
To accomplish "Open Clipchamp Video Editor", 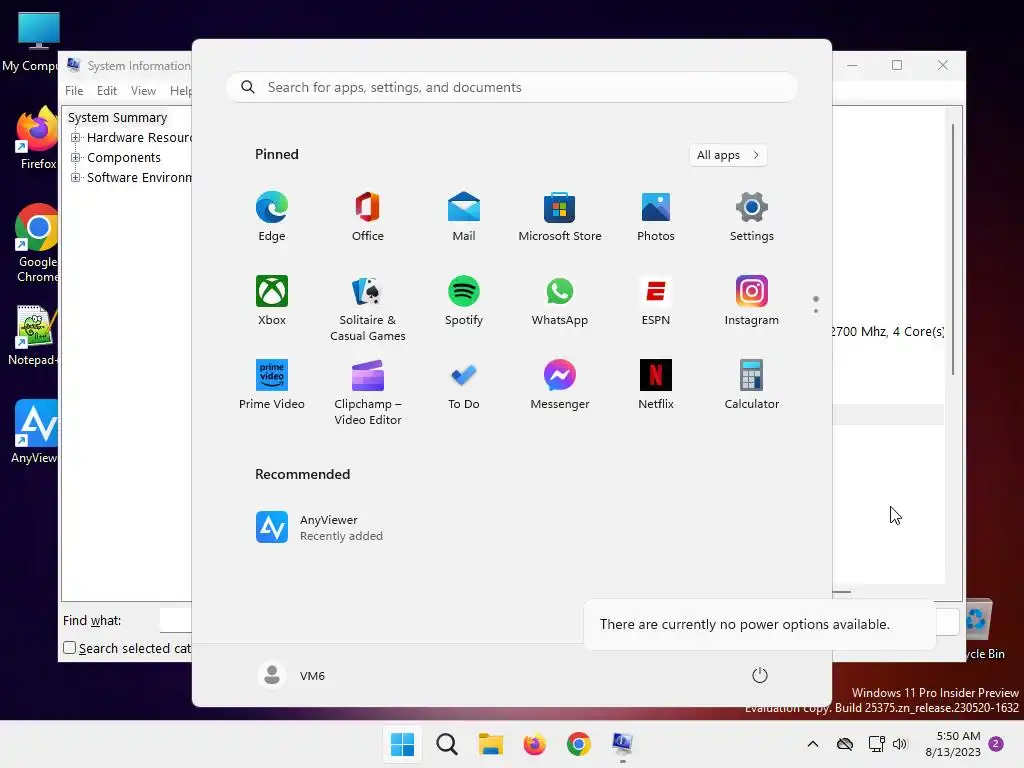I will pos(368,392).
